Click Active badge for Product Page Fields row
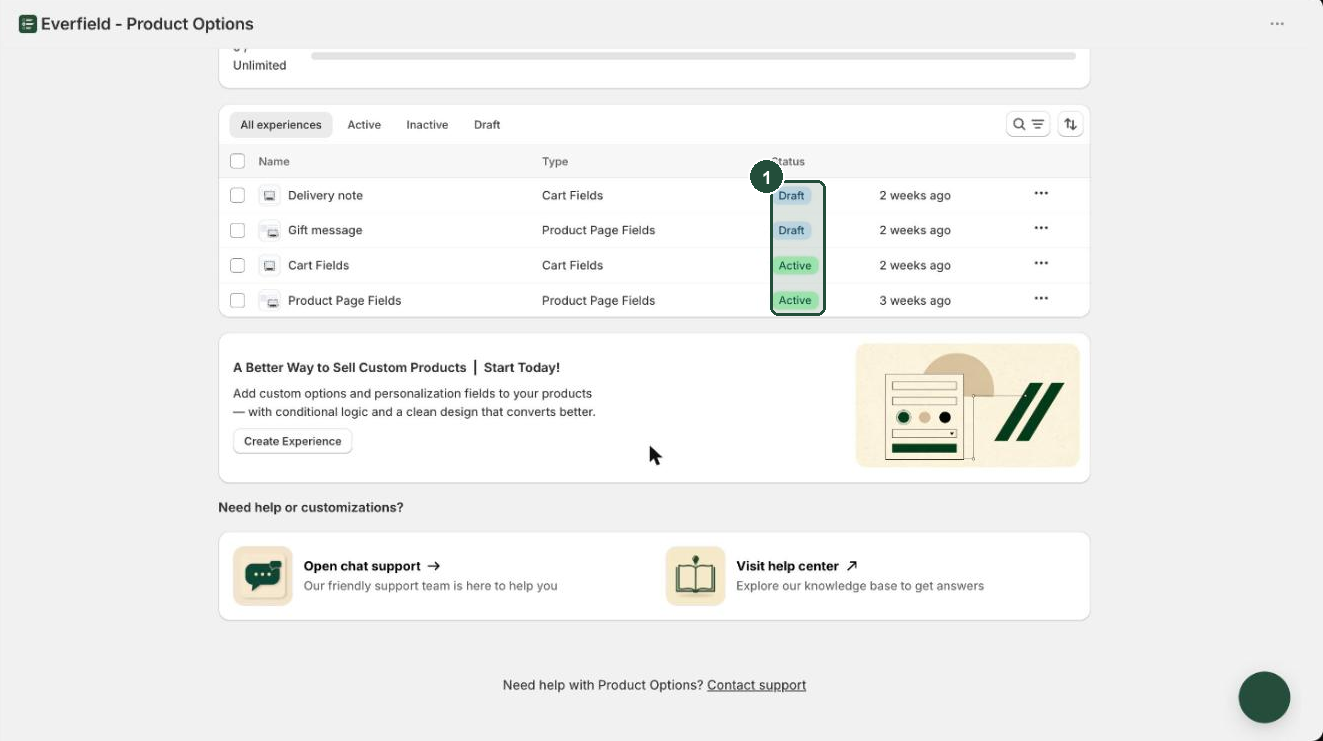 click(x=795, y=301)
